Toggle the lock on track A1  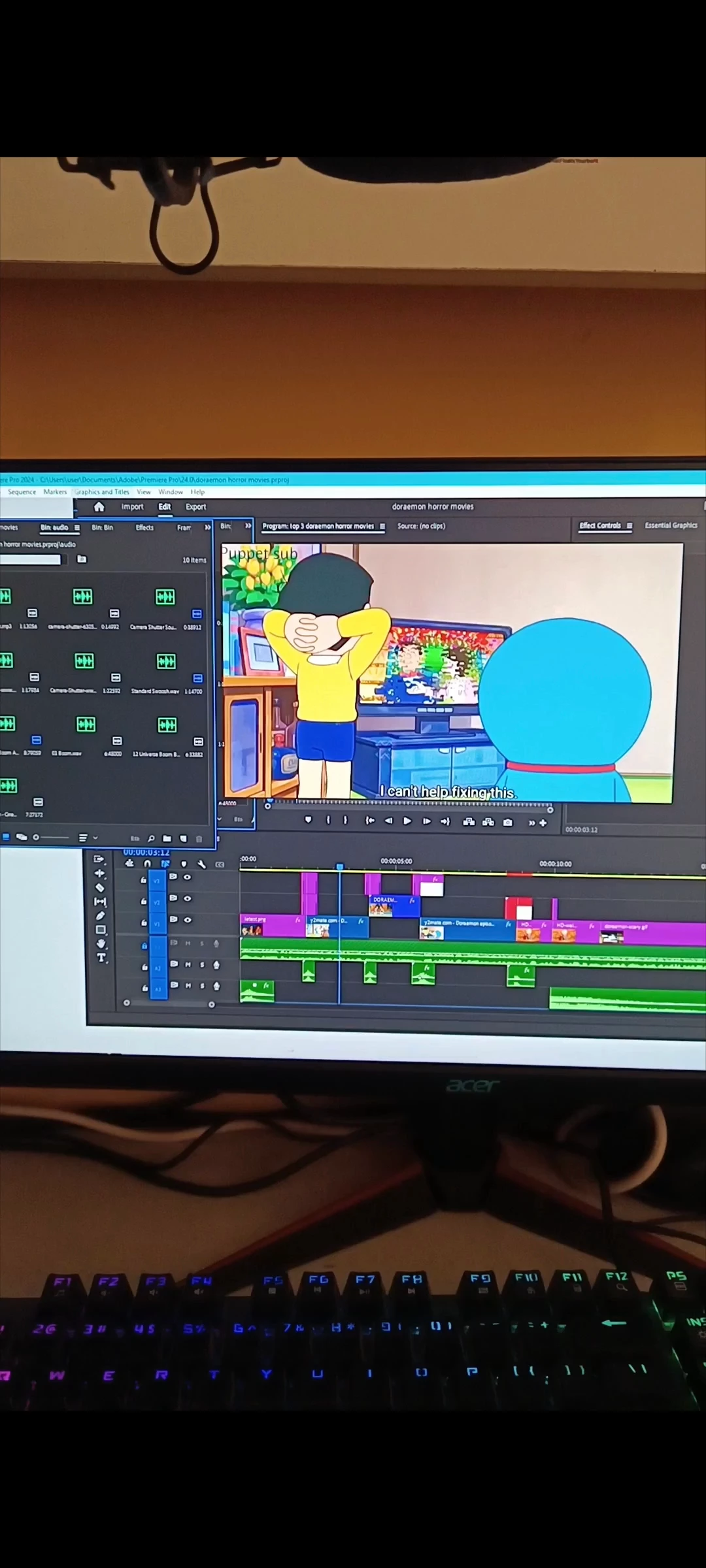[x=144, y=945]
